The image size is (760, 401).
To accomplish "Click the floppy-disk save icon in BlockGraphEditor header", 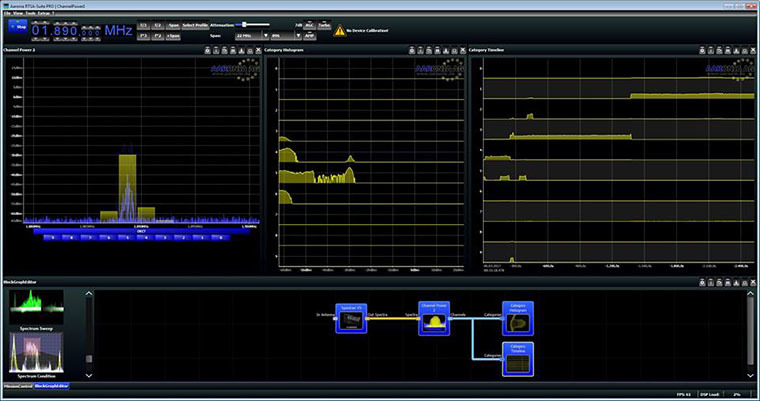I will pyautogui.click(x=728, y=282).
